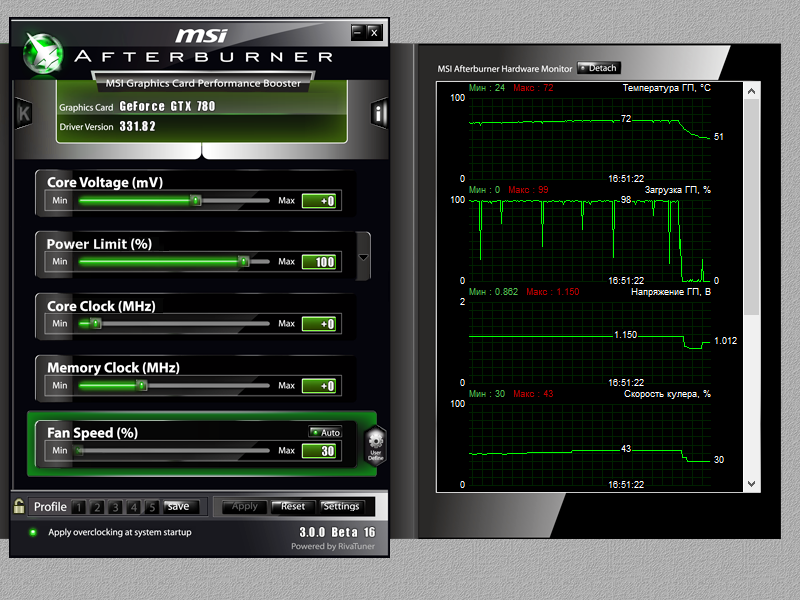Click the Core Clock slider handle

(96, 323)
